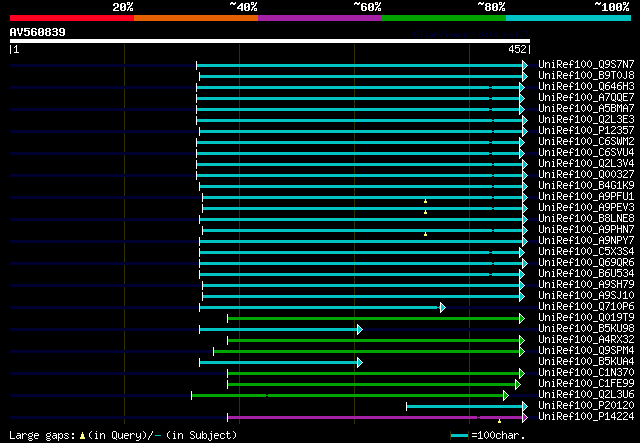
Task: Click the cyan arrowhead ending the B5KU98 alignment
Action: [x=360, y=329]
